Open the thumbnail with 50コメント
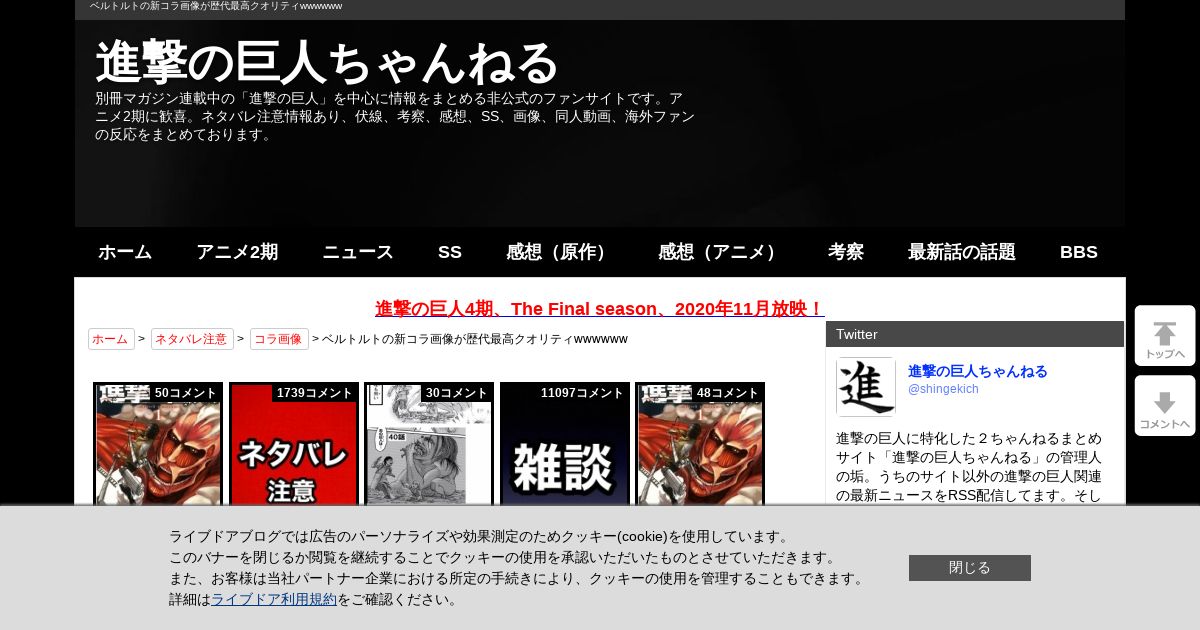The width and height of the screenshot is (1200, 630). point(158,444)
